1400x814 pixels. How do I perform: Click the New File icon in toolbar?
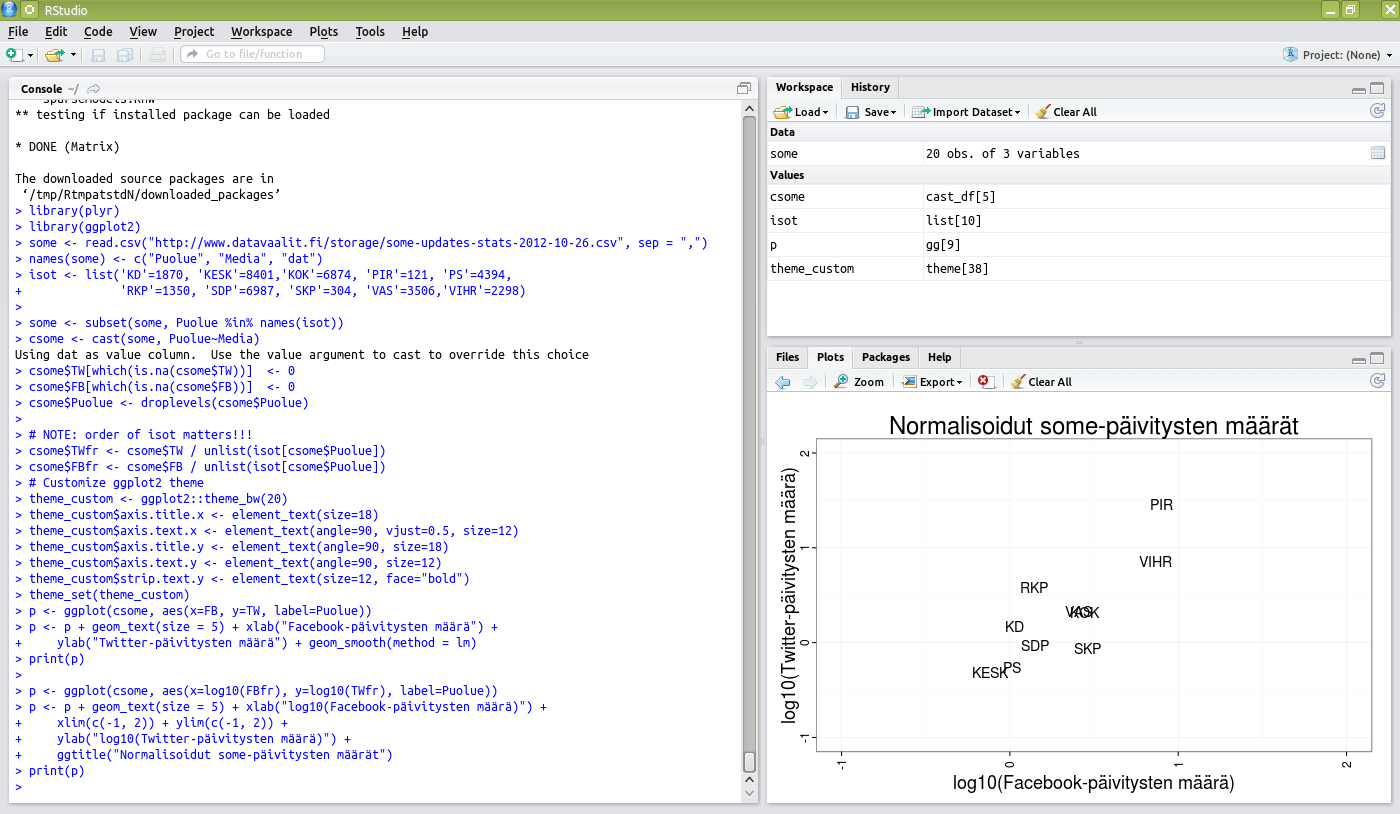point(14,54)
